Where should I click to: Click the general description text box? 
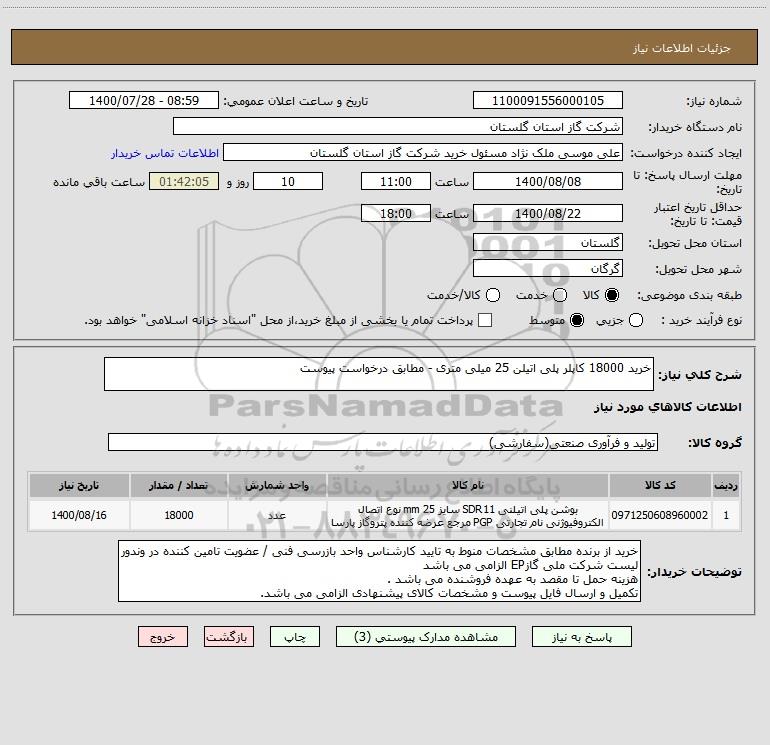tap(379, 374)
